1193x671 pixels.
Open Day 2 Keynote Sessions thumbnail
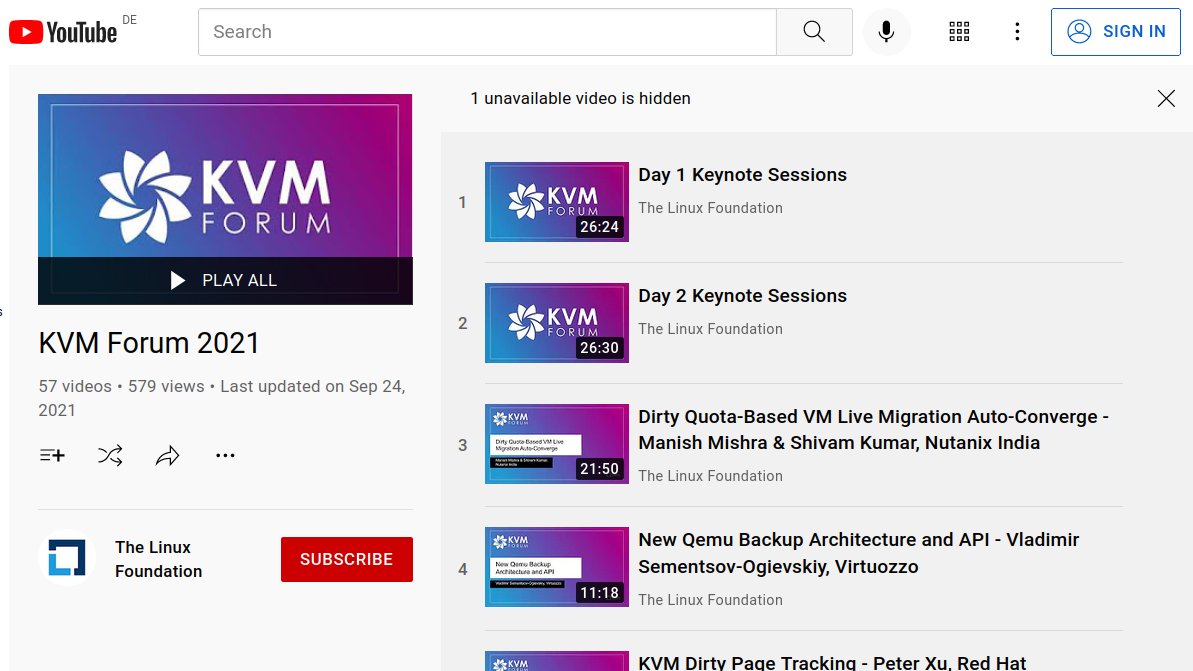[557, 323]
